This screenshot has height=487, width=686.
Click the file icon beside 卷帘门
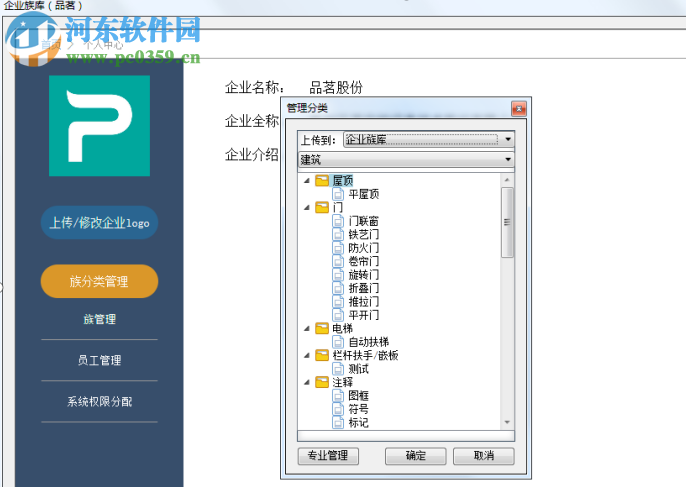point(338,261)
